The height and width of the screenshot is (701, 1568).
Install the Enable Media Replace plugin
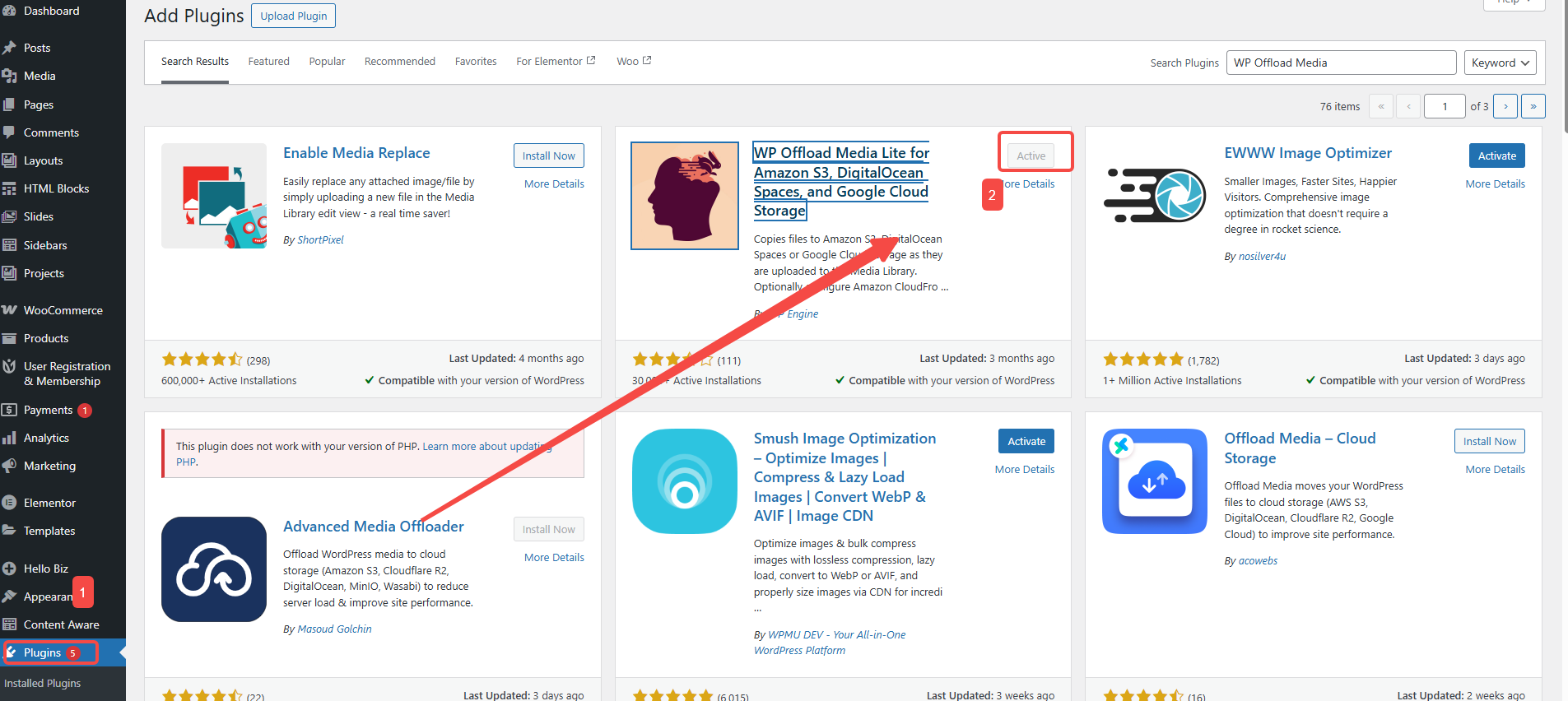(548, 156)
